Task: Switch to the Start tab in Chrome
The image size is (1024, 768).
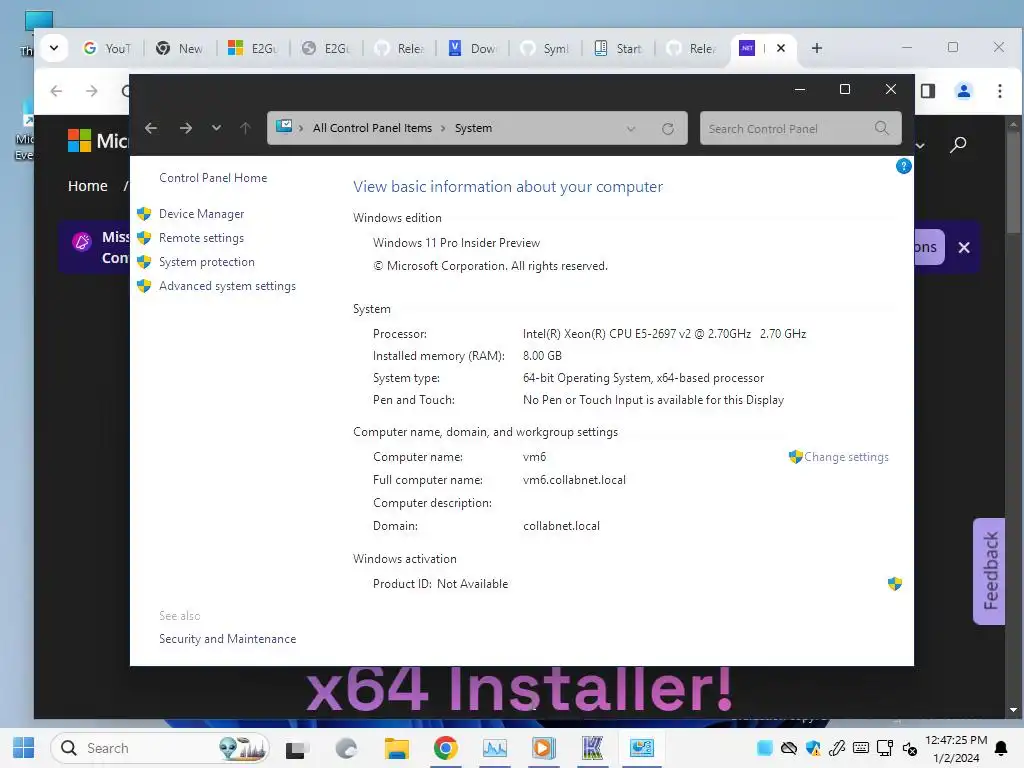Action: [618, 48]
